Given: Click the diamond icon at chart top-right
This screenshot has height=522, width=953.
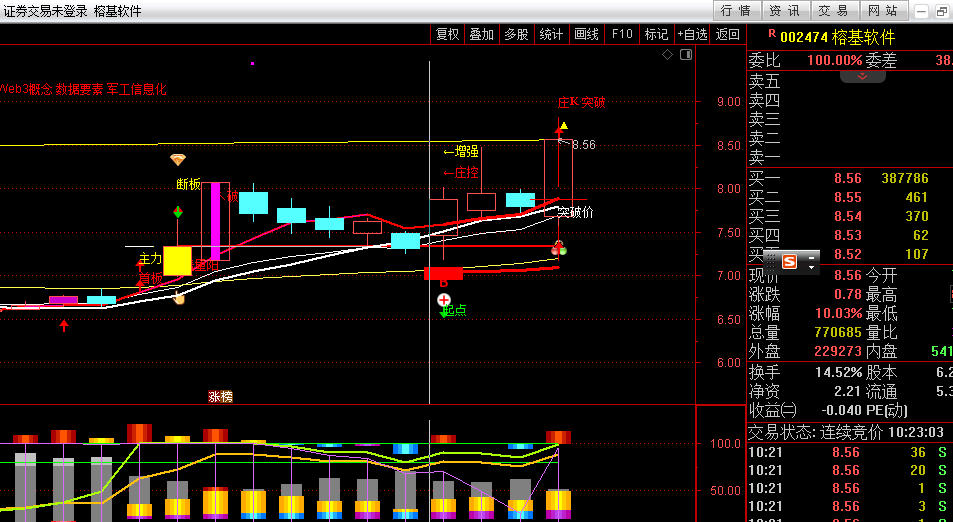Looking at the screenshot, I should 668,56.
